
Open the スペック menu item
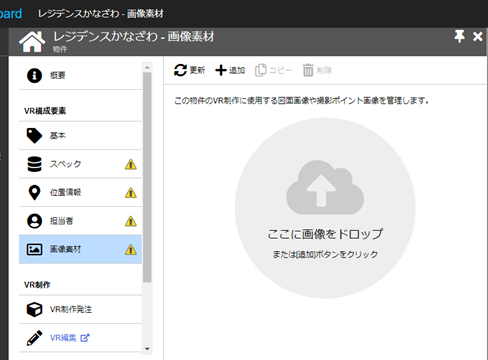(x=80, y=164)
